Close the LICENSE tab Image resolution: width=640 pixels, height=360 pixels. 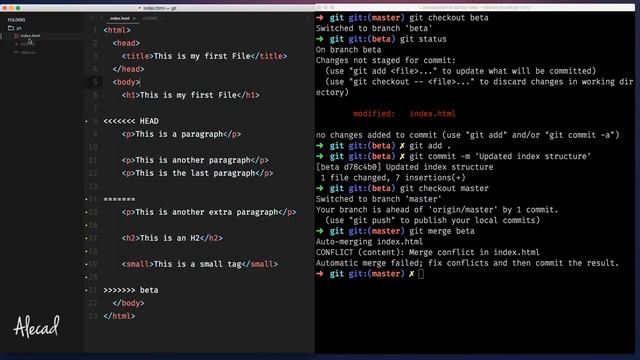point(162,18)
